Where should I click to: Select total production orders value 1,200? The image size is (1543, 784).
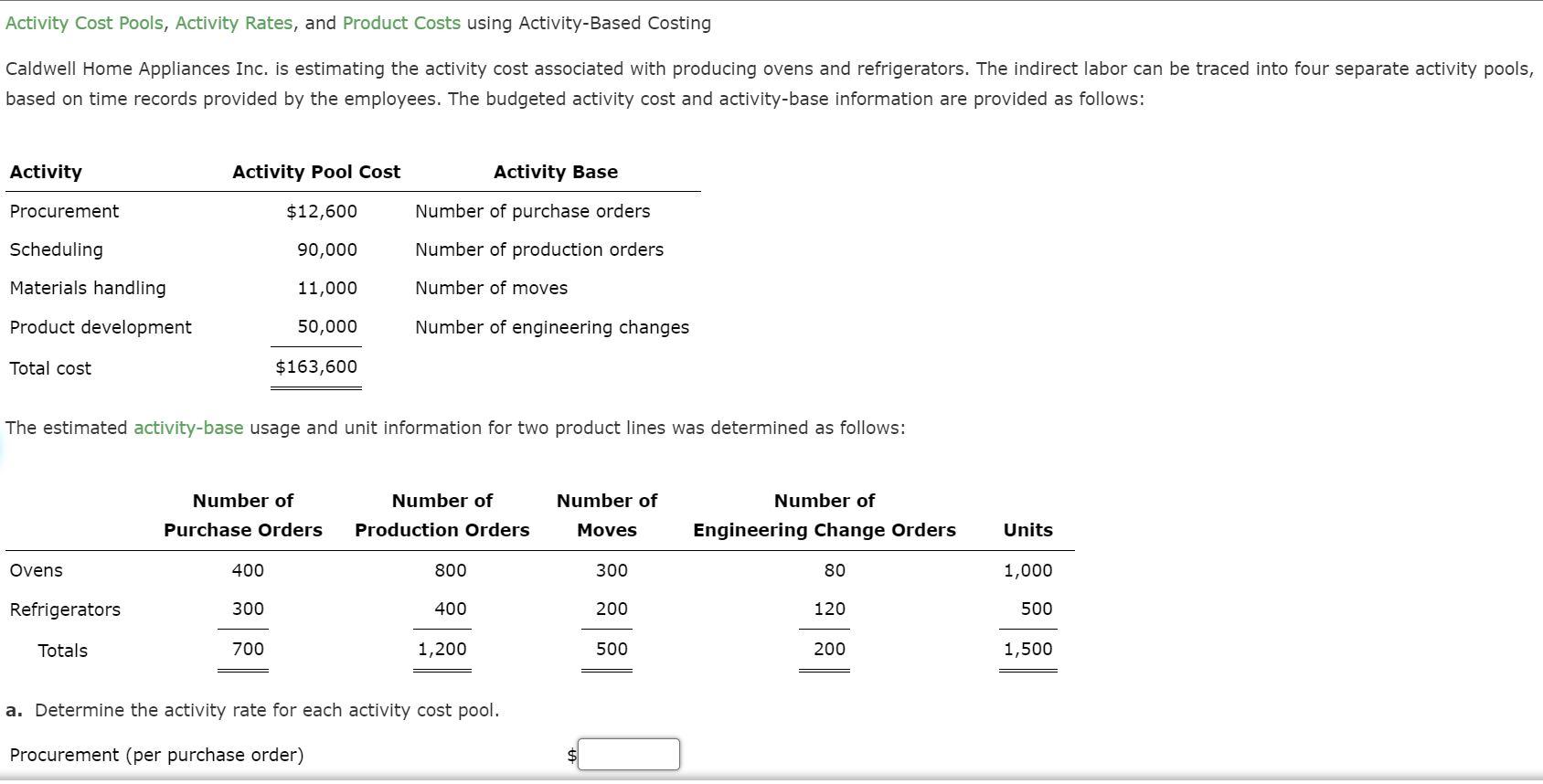pos(442,649)
